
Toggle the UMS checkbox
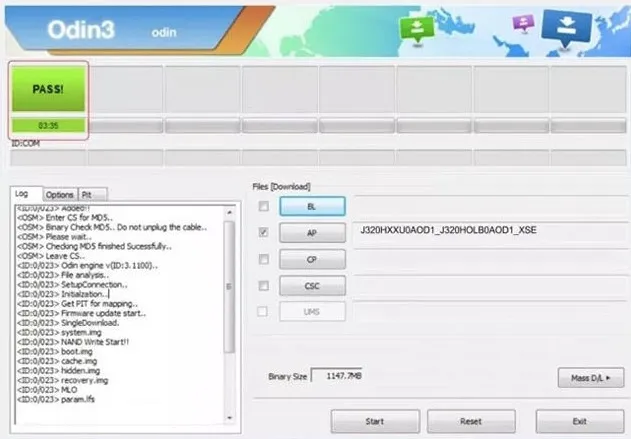(x=262, y=311)
